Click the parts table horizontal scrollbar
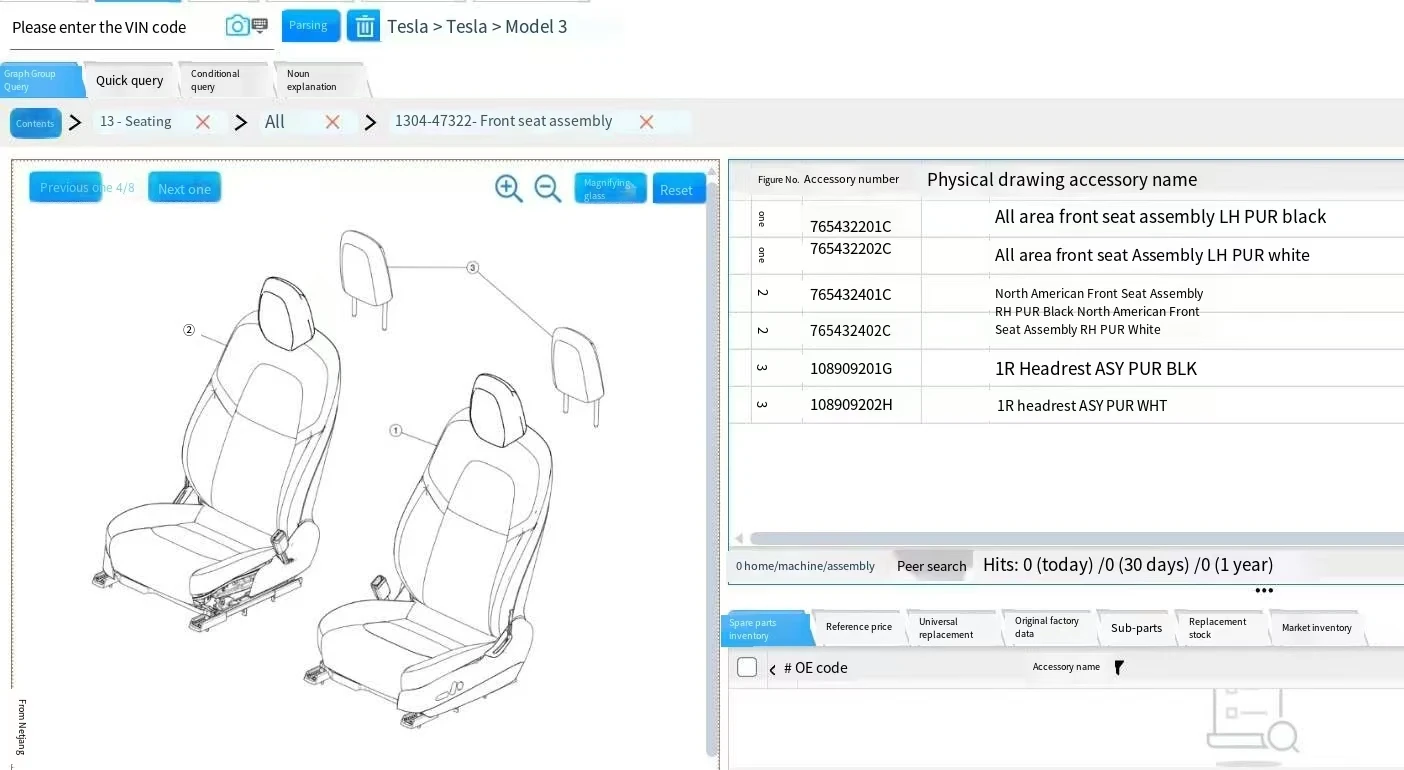This screenshot has width=1404, height=770. point(1076,539)
